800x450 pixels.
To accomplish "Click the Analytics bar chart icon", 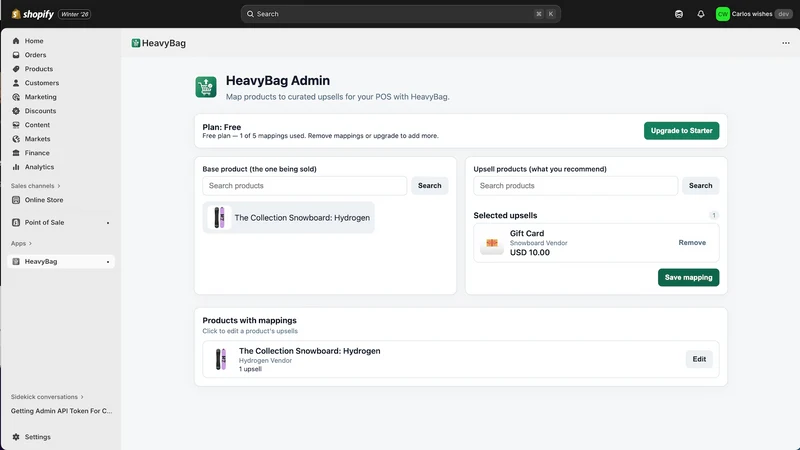I will coord(16,167).
